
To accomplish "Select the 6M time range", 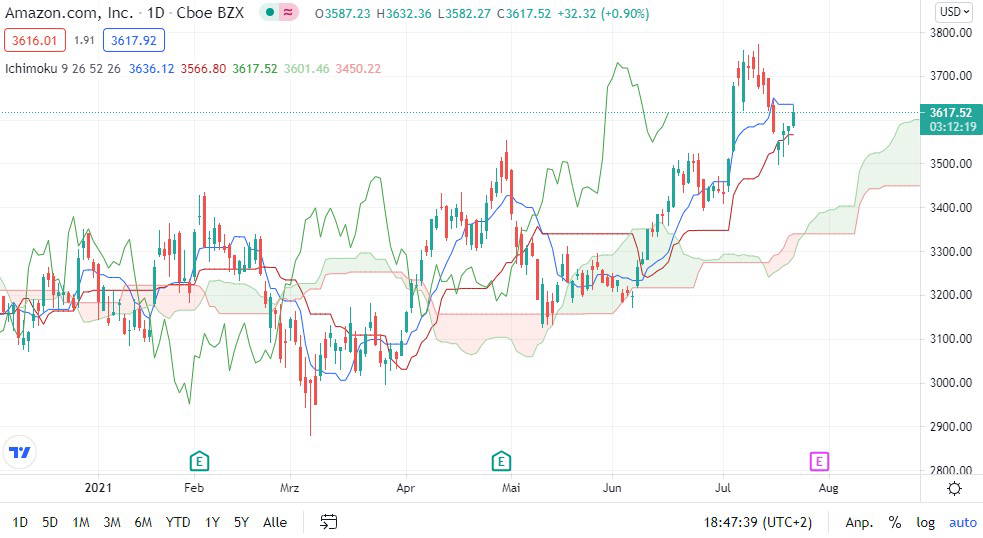I will coord(143,522).
